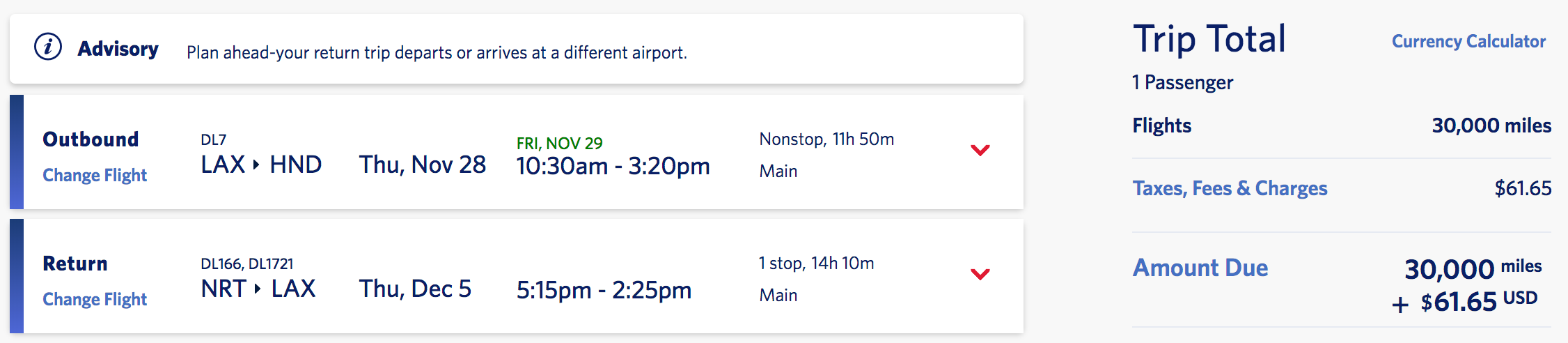
Task: Select the 1 stop, 14h 10m text
Action: pos(816,264)
